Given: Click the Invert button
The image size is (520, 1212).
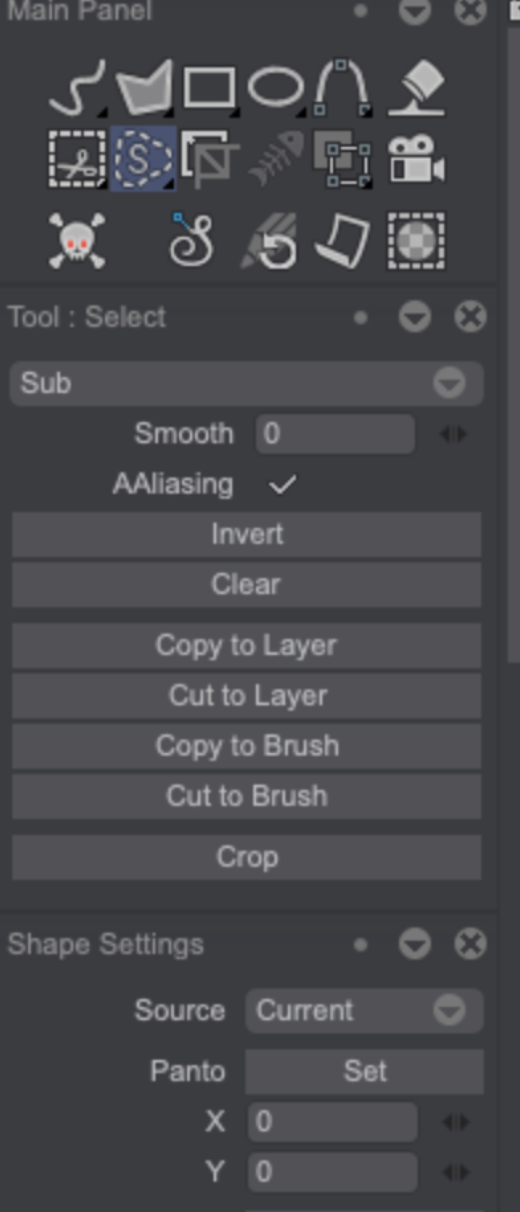Looking at the screenshot, I should [x=247, y=534].
